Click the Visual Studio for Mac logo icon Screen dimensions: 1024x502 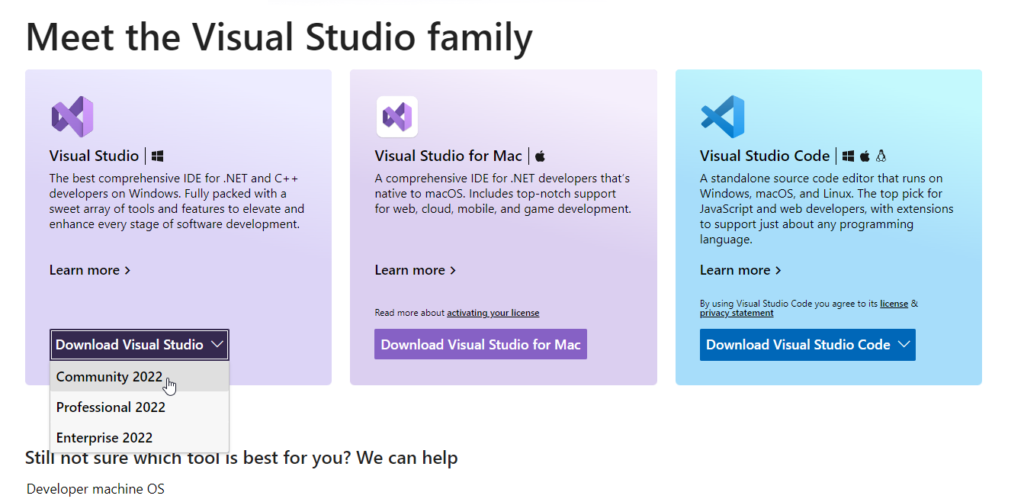[397, 116]
